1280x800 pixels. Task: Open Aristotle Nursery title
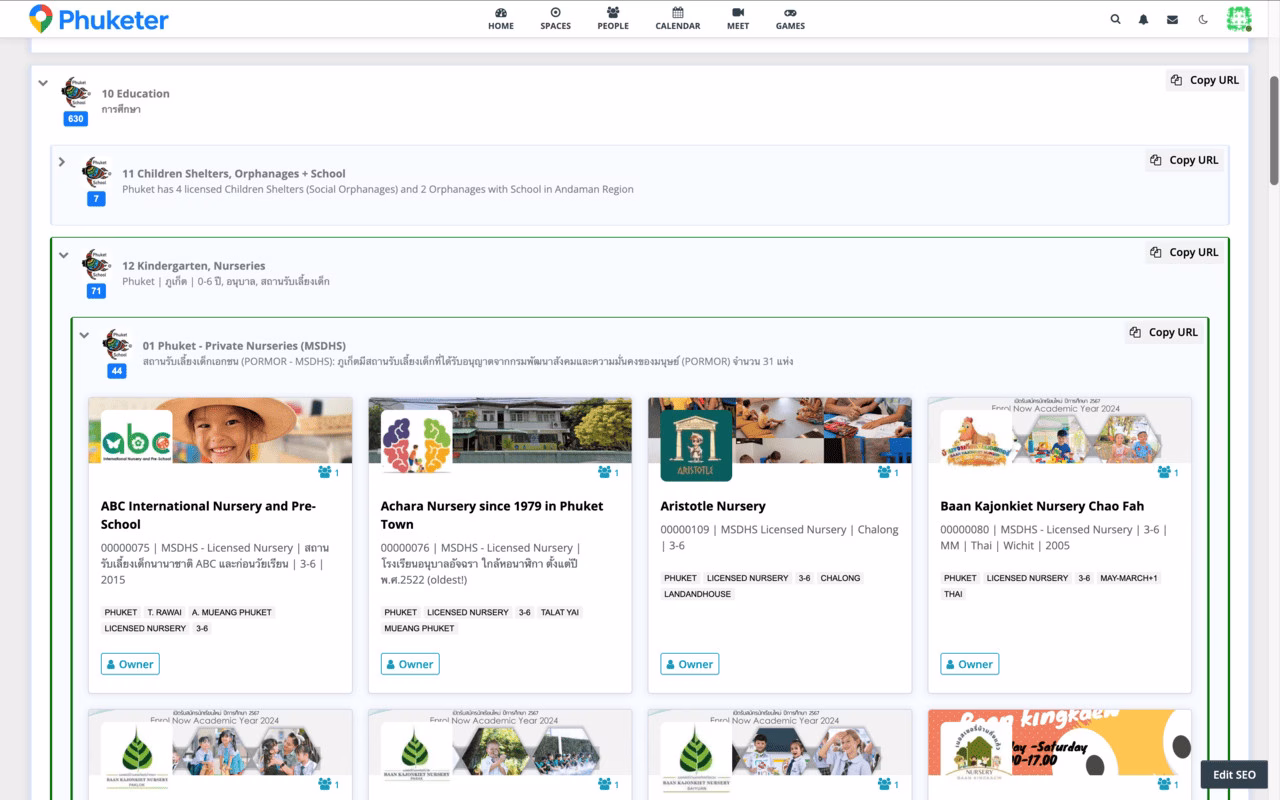(713, 506)
